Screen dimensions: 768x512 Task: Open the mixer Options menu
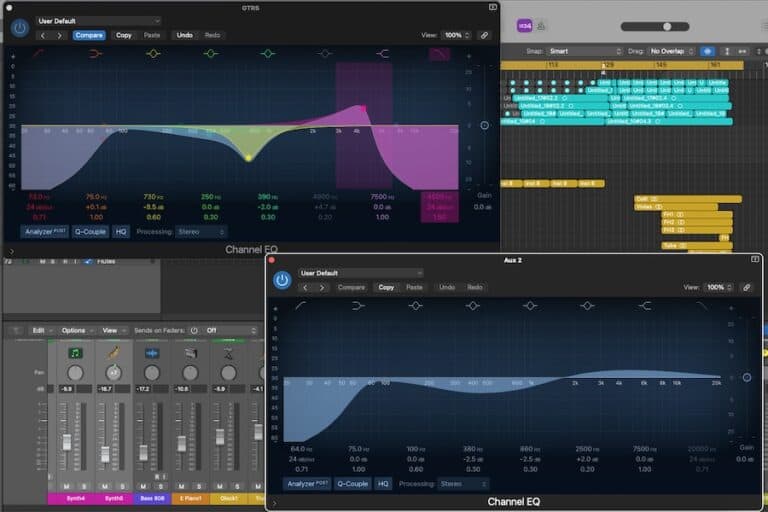pos(76,331)
